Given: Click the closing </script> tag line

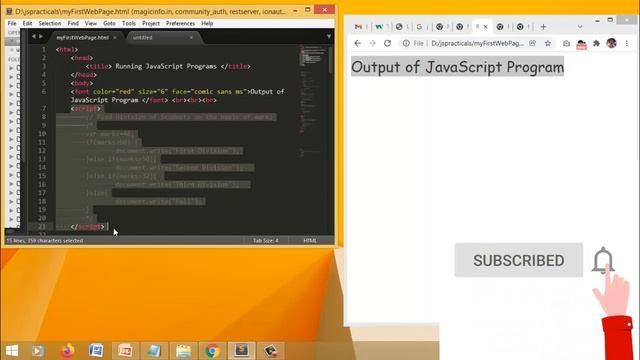Looking at the screenshot, I should [x=88, y=227].
